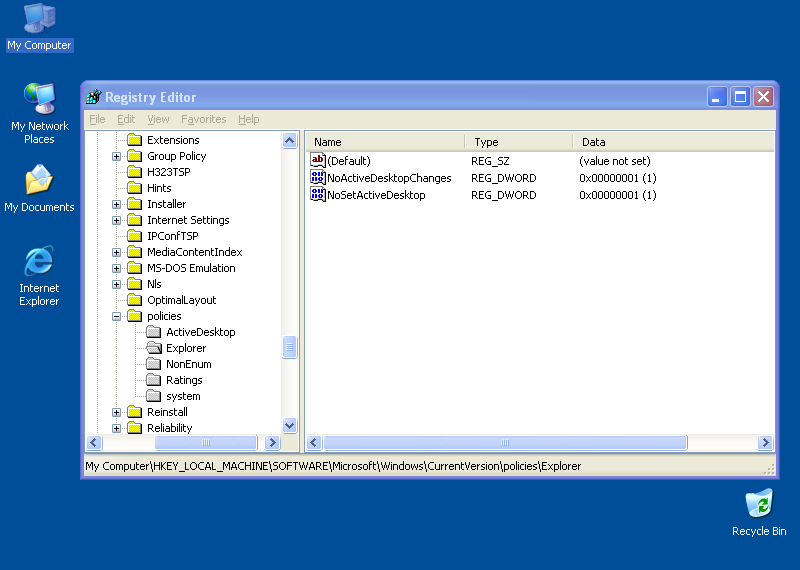This screenshot has width=800, height=570.
Task: Click the values pane horizontal scroll thumb
Action: pos(505,442)
